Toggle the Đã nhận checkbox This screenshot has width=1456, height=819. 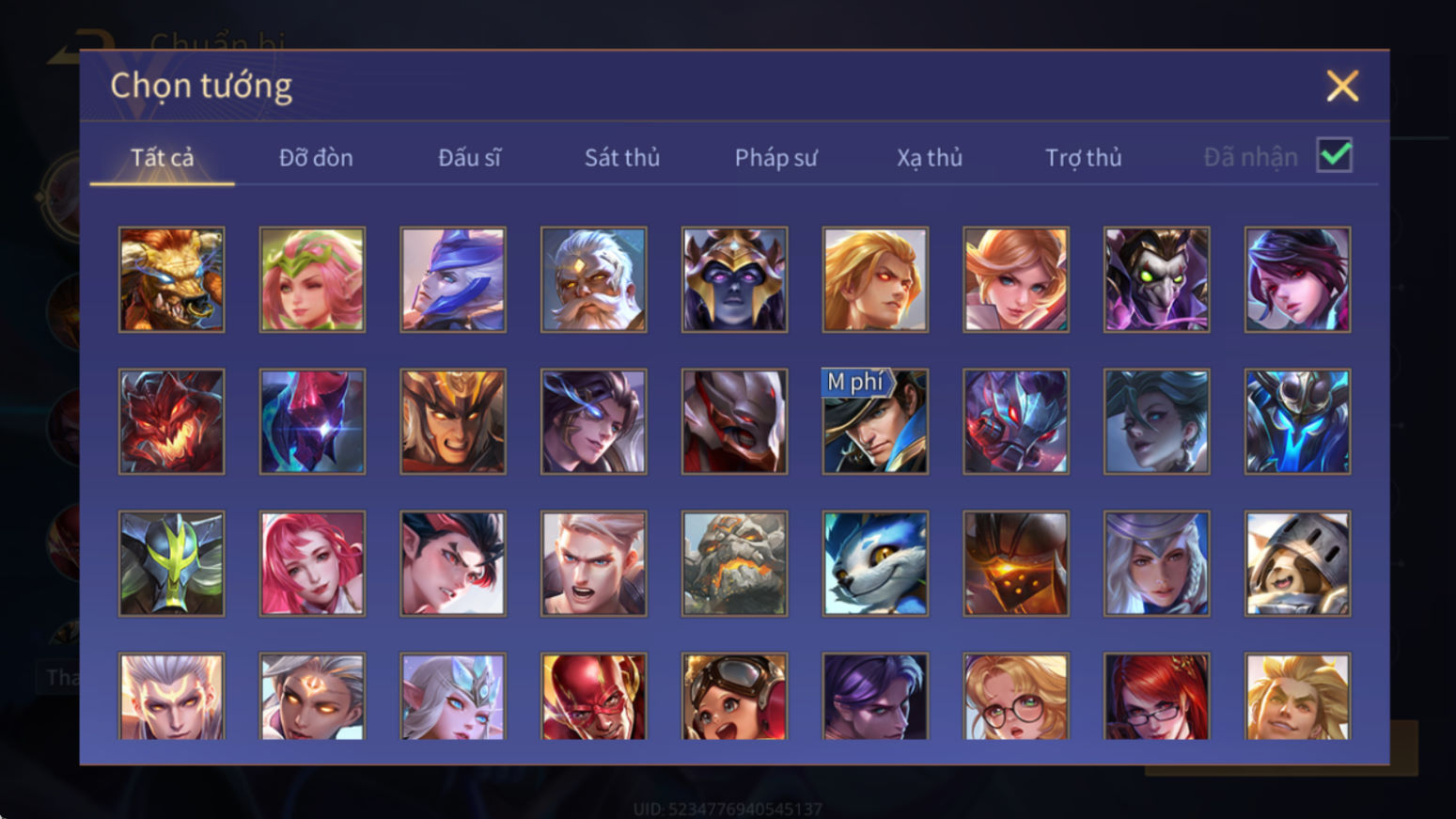pos(1334,155)
